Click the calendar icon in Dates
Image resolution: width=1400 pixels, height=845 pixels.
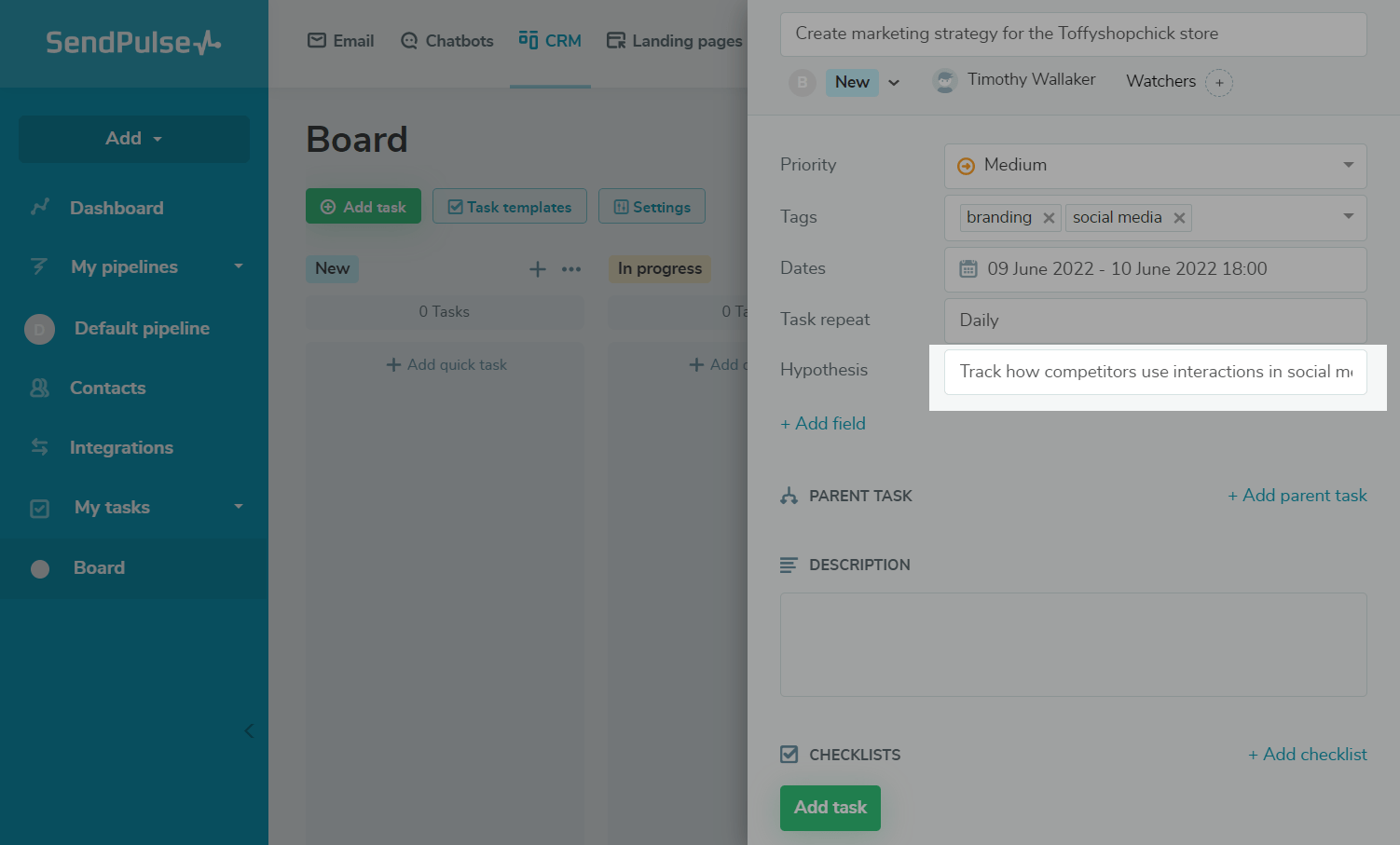(968, 269)
